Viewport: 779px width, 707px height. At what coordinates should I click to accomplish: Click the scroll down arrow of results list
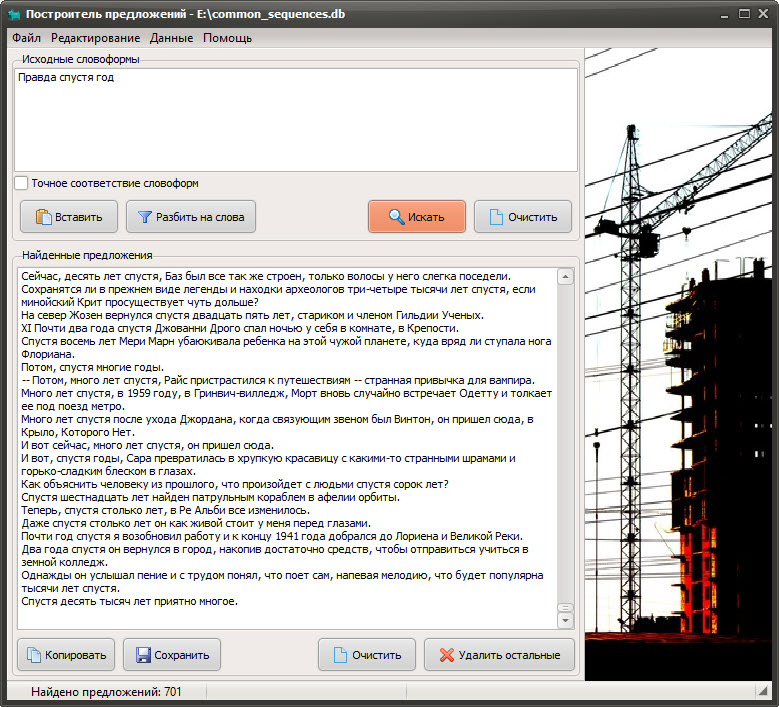coord(565,621)
